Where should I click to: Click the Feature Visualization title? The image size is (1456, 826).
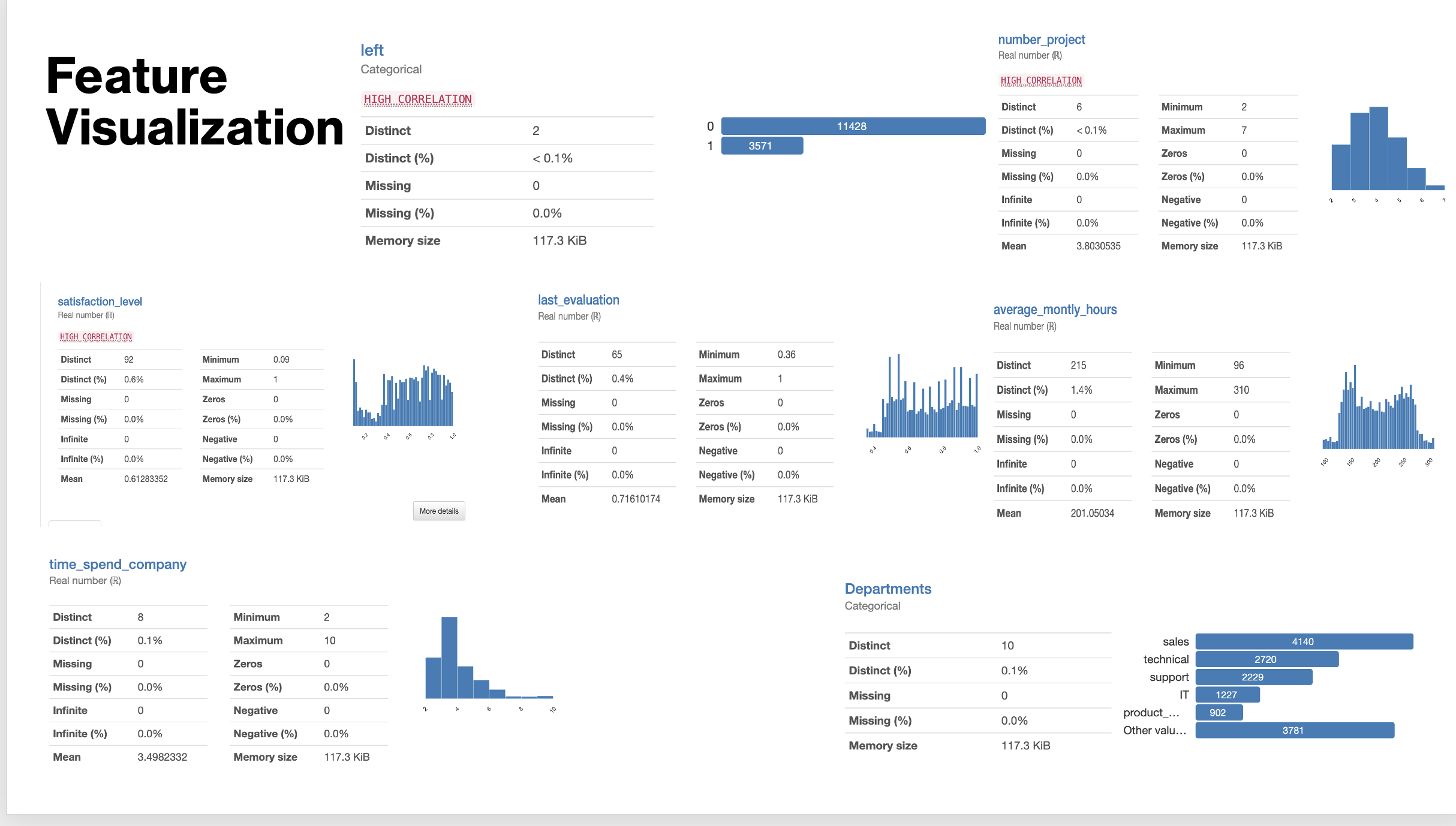pyautogui.click(x=195, y=101)
